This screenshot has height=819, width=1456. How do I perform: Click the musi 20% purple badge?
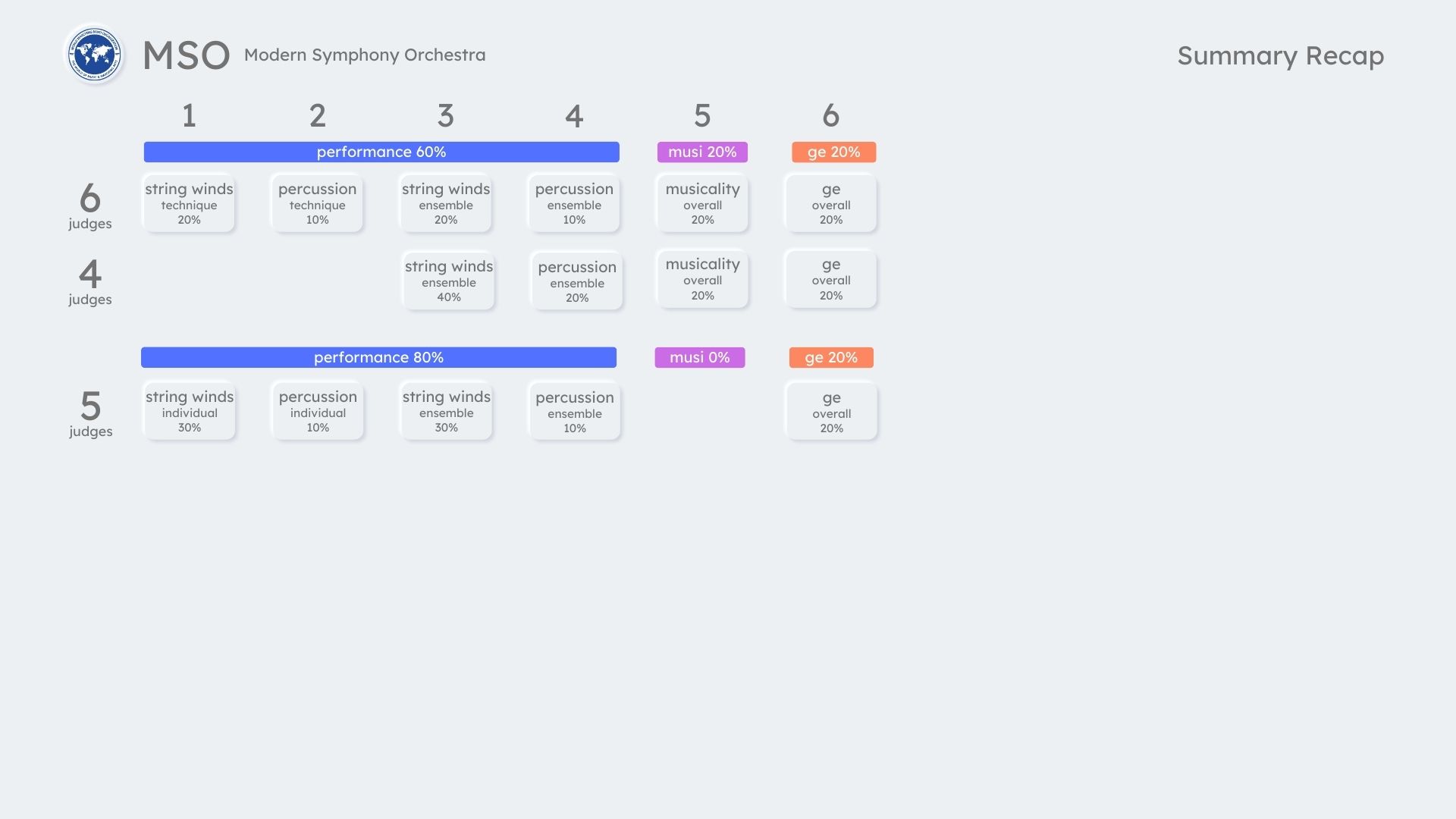coord(702,152)
